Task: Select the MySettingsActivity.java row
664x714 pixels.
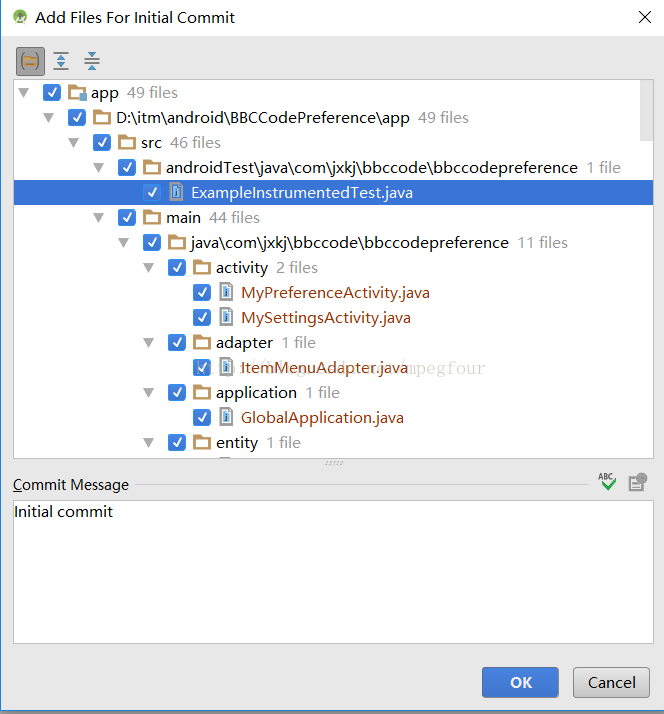Action: 333,317
